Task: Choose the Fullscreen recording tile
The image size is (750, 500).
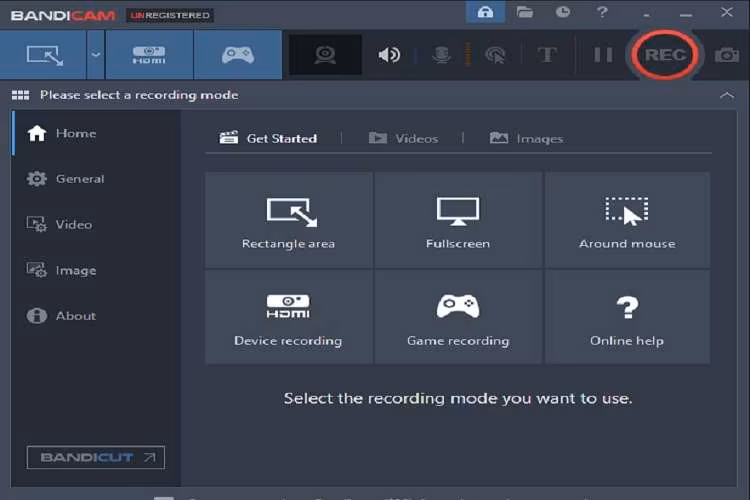Action: click(458, 220)
